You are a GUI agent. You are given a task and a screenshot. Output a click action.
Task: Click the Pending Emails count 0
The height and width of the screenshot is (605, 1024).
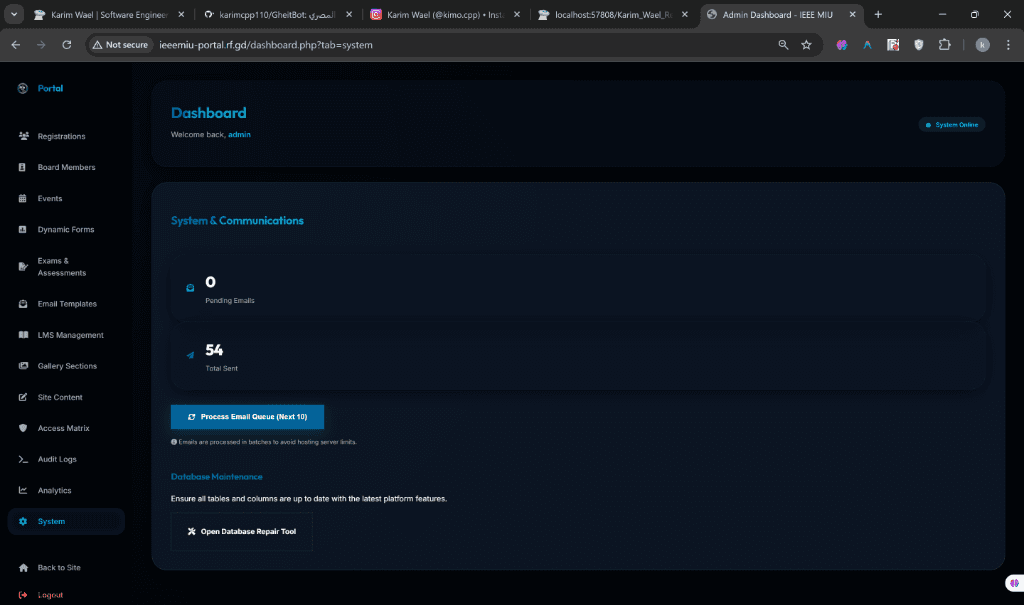pos(210,282)
